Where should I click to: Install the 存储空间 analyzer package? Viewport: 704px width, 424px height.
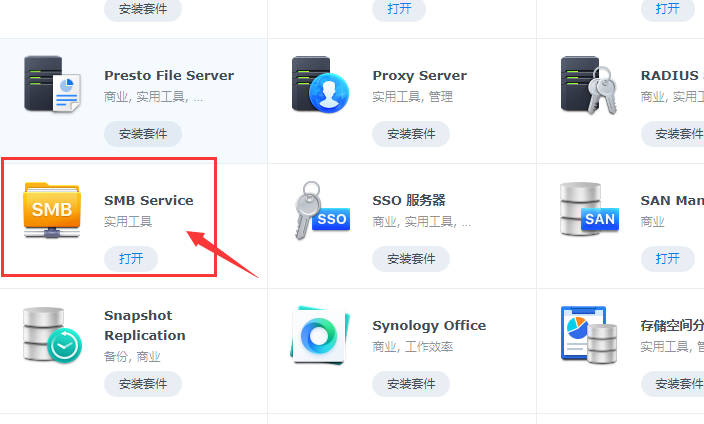click(673, 384)
